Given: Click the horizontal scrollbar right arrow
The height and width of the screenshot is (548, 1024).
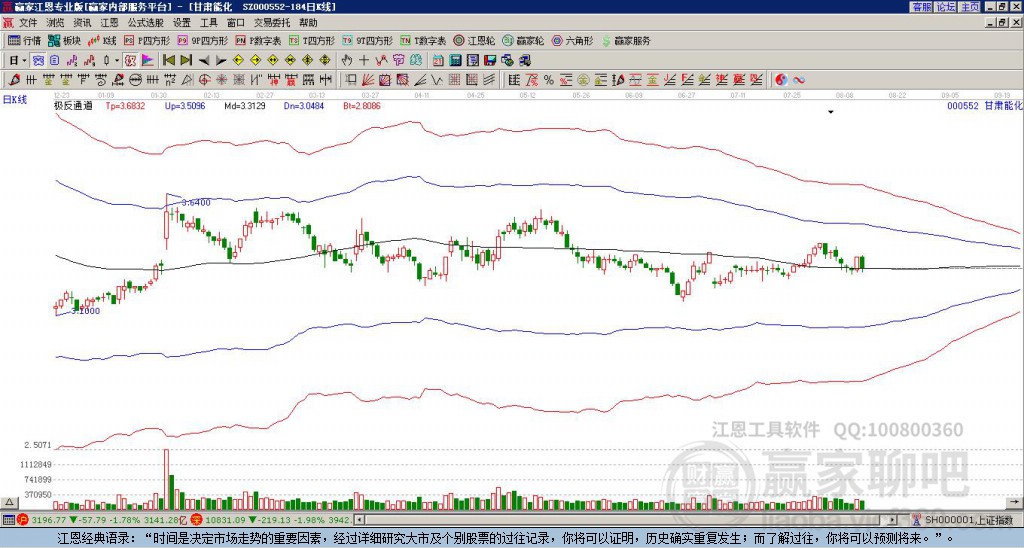Looking at the screenshot, I should 893,520.
